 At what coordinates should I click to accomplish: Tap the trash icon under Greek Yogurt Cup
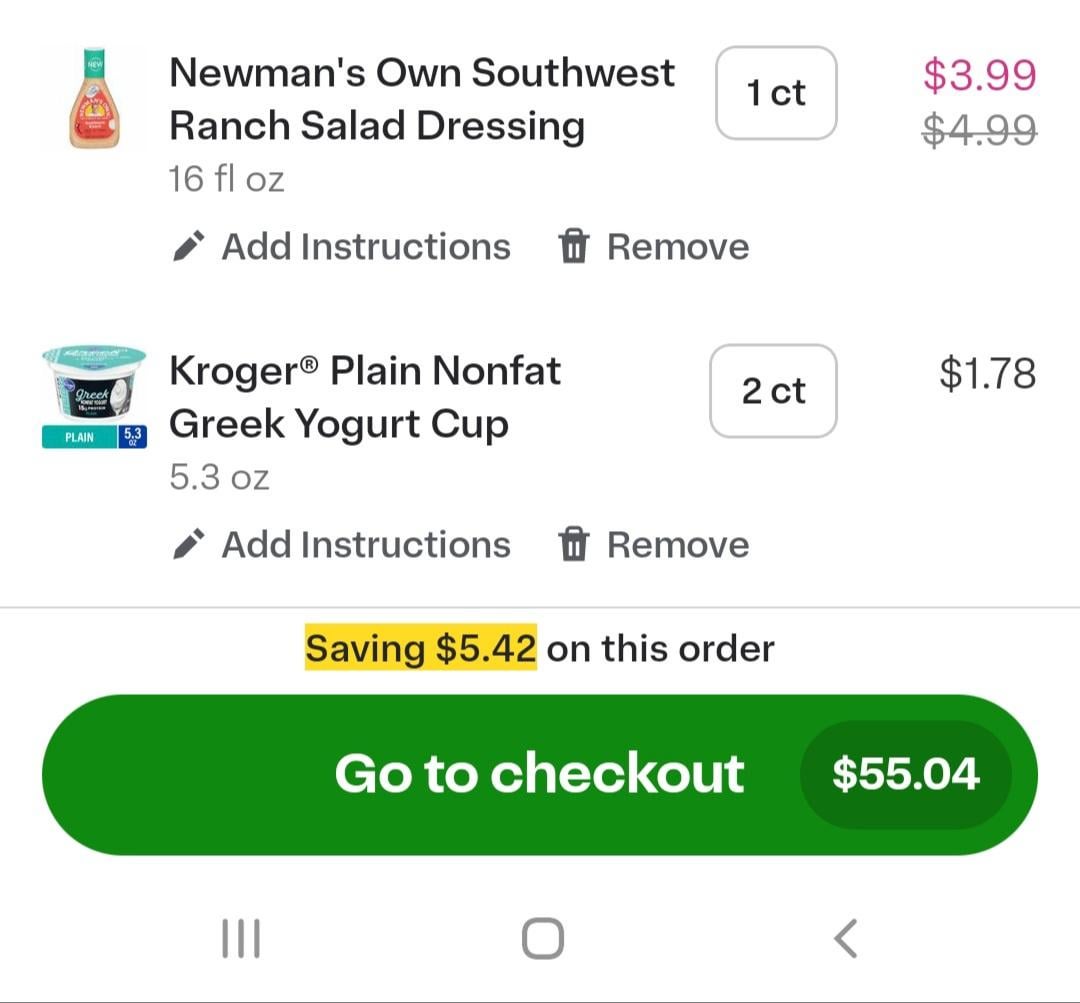573,544
